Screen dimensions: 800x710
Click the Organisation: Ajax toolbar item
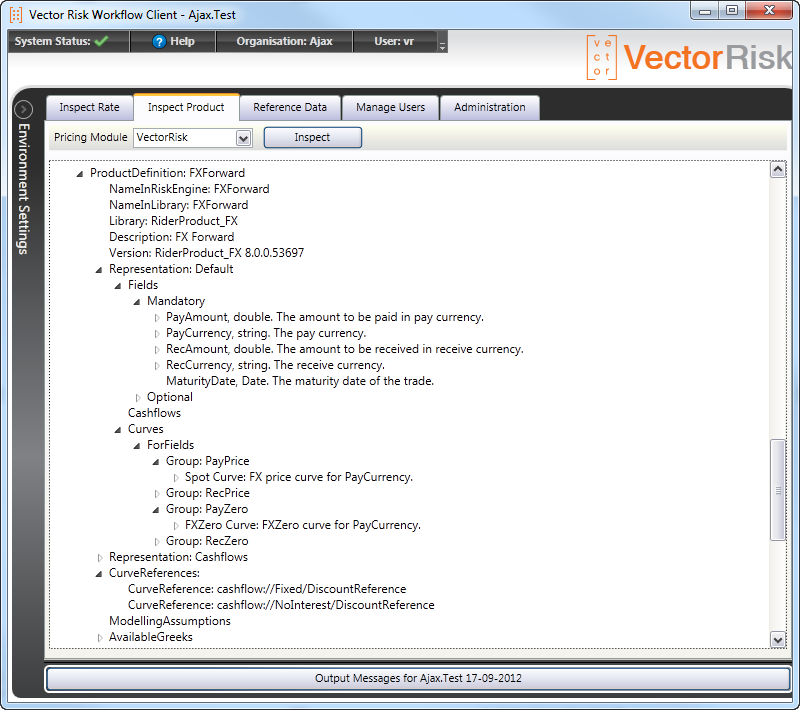284,41
